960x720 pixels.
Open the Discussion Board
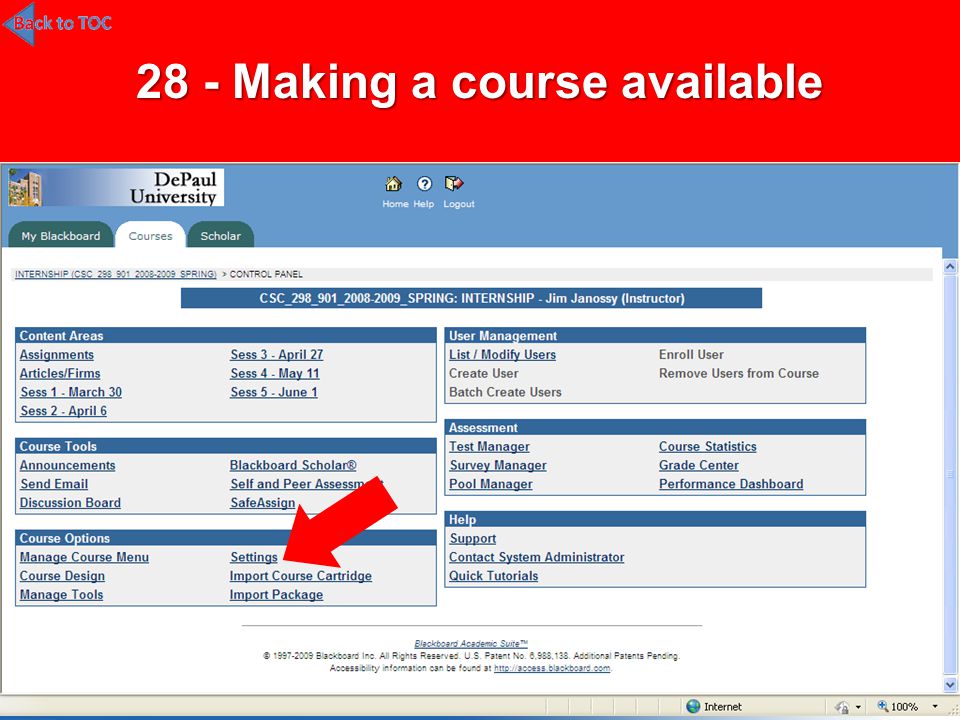70,503
